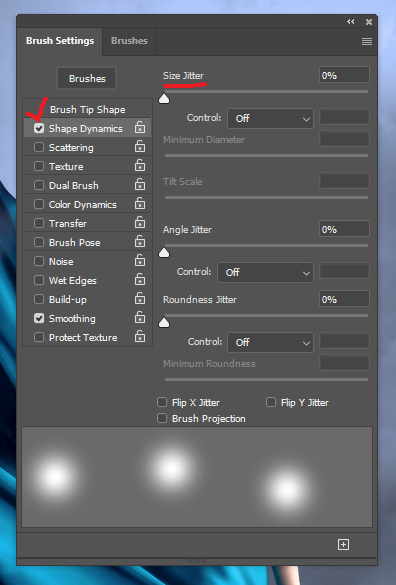Click the Roundness Jitter slider handle
396x585 pixels.
(164, 323)
